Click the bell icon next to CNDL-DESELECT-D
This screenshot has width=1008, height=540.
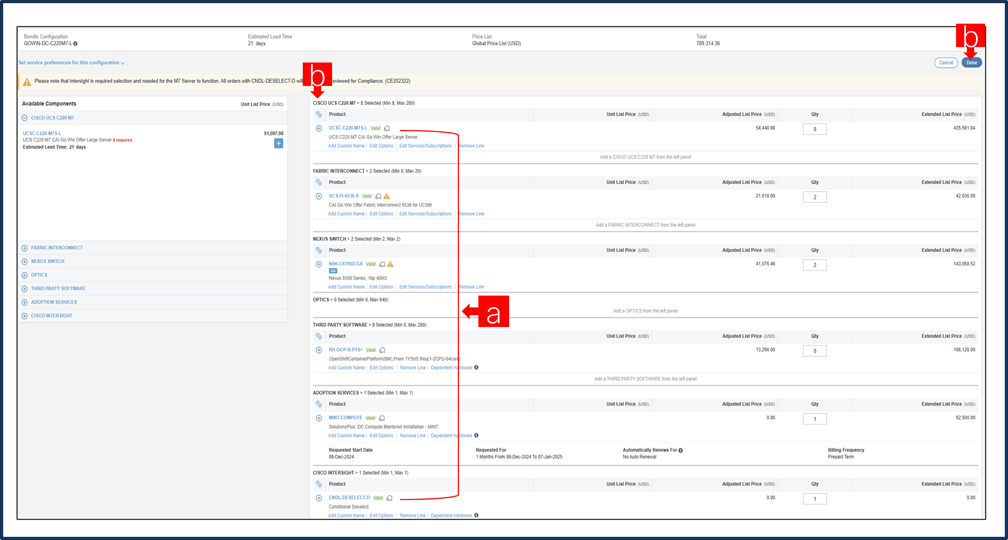coord(390,498)
